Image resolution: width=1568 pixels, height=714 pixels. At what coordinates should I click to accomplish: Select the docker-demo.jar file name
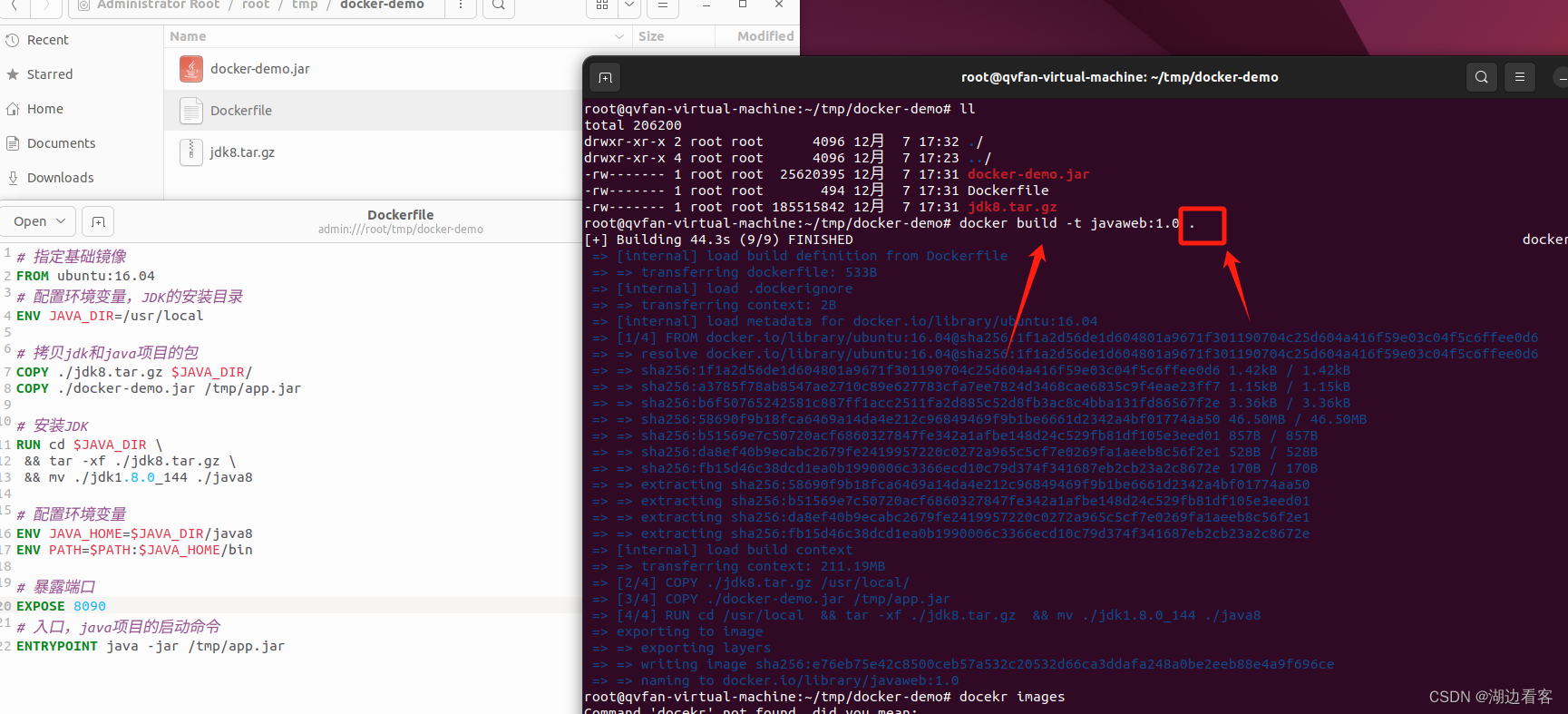(x=260, y=69)
